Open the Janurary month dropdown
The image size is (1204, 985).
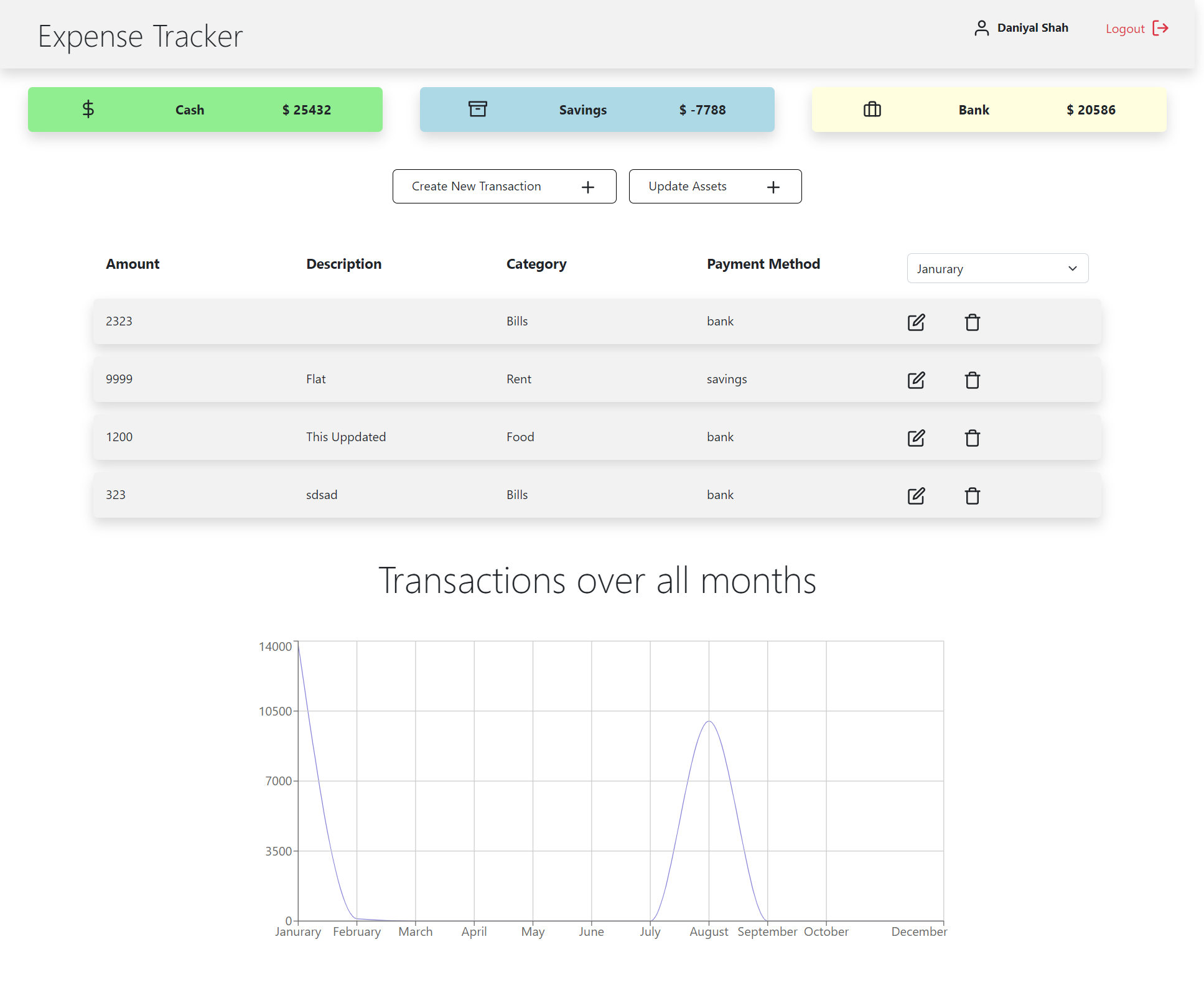997,268
